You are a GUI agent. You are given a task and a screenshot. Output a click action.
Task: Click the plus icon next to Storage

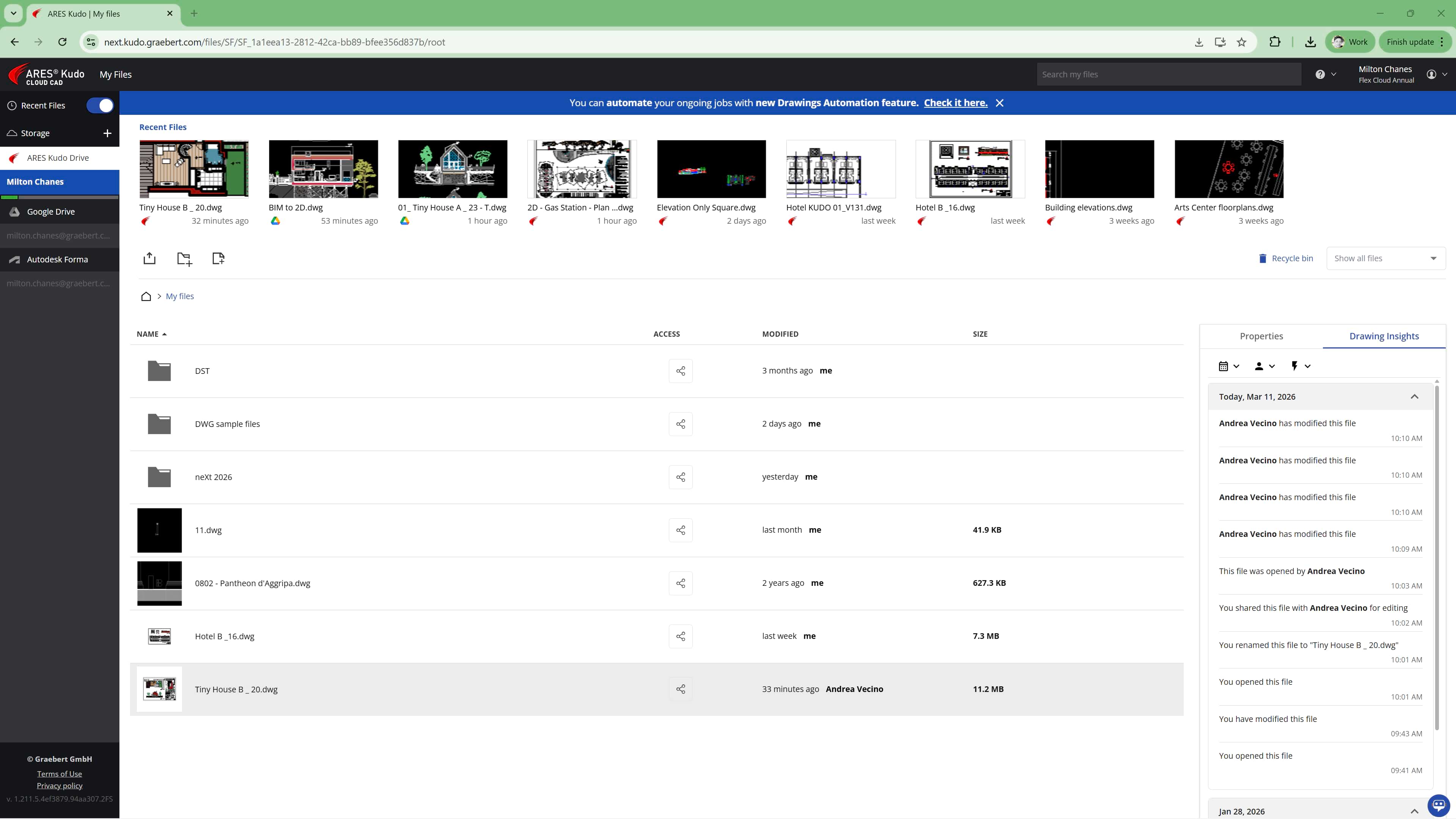pos(107,133)
